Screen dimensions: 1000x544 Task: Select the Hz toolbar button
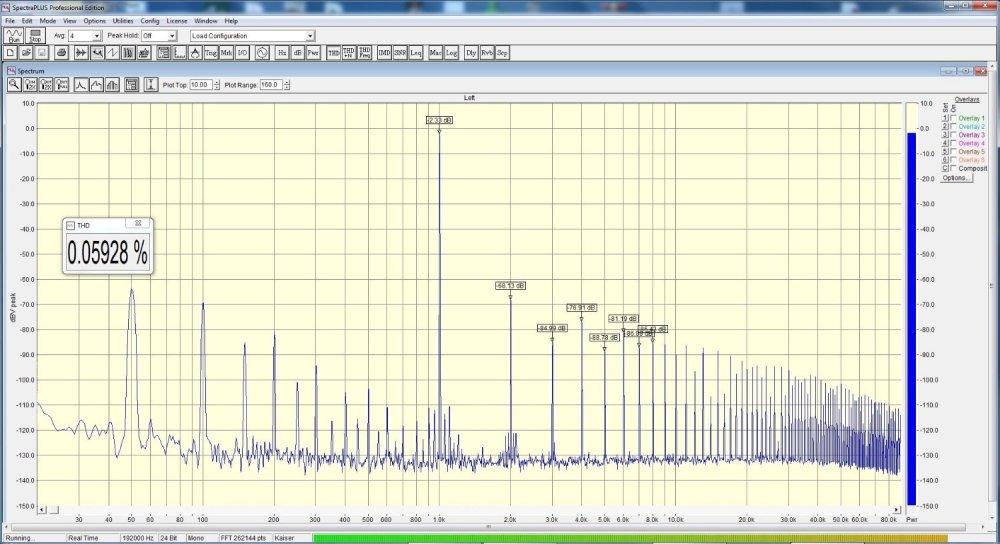[282, 52]
